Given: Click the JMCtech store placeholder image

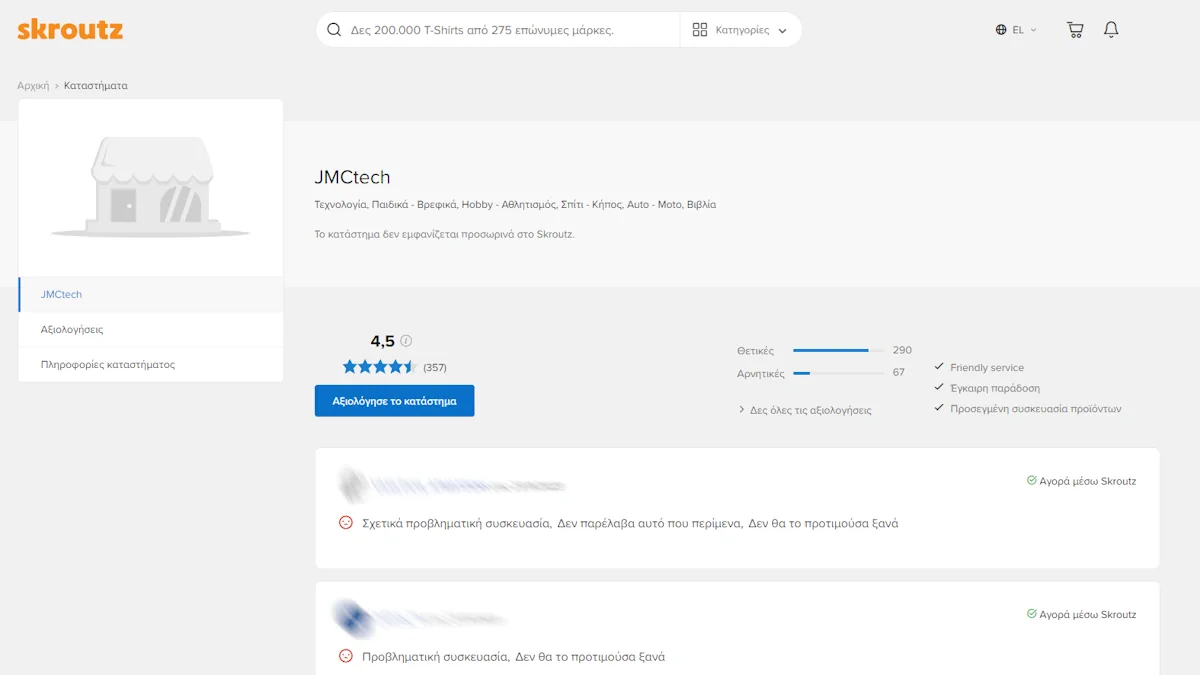Looking at the screenshot, I should point(151,188).
